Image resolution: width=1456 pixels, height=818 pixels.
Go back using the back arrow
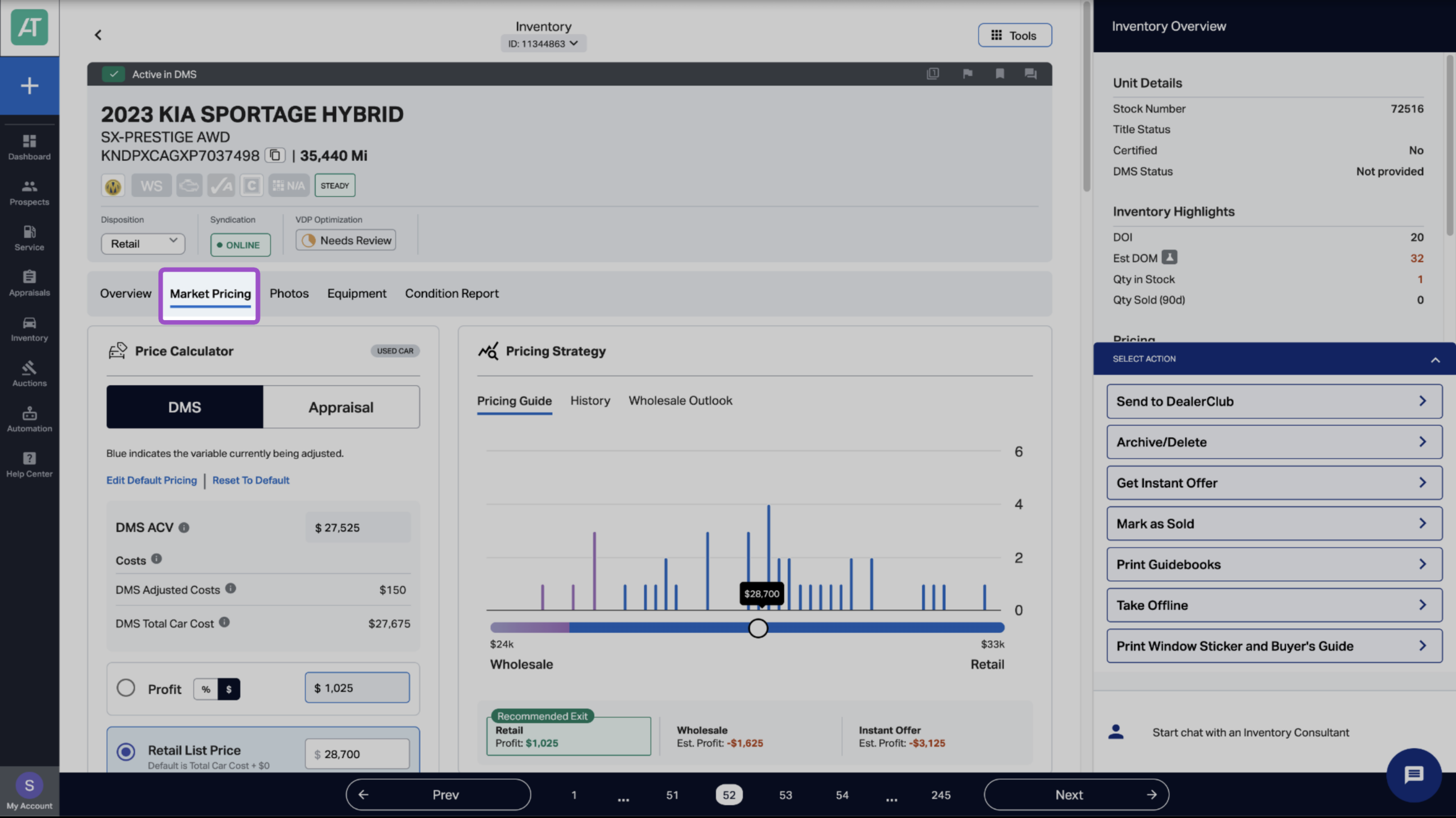[98, 35]
